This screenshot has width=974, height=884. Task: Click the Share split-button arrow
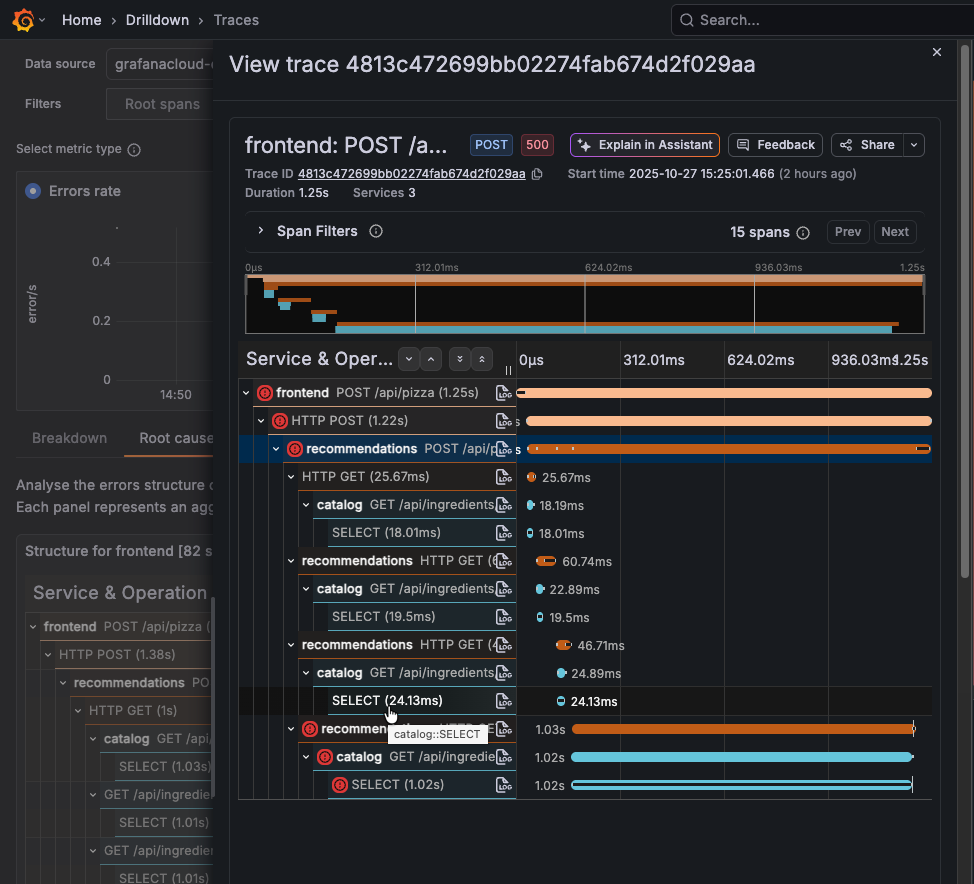[x=913, y=144]
